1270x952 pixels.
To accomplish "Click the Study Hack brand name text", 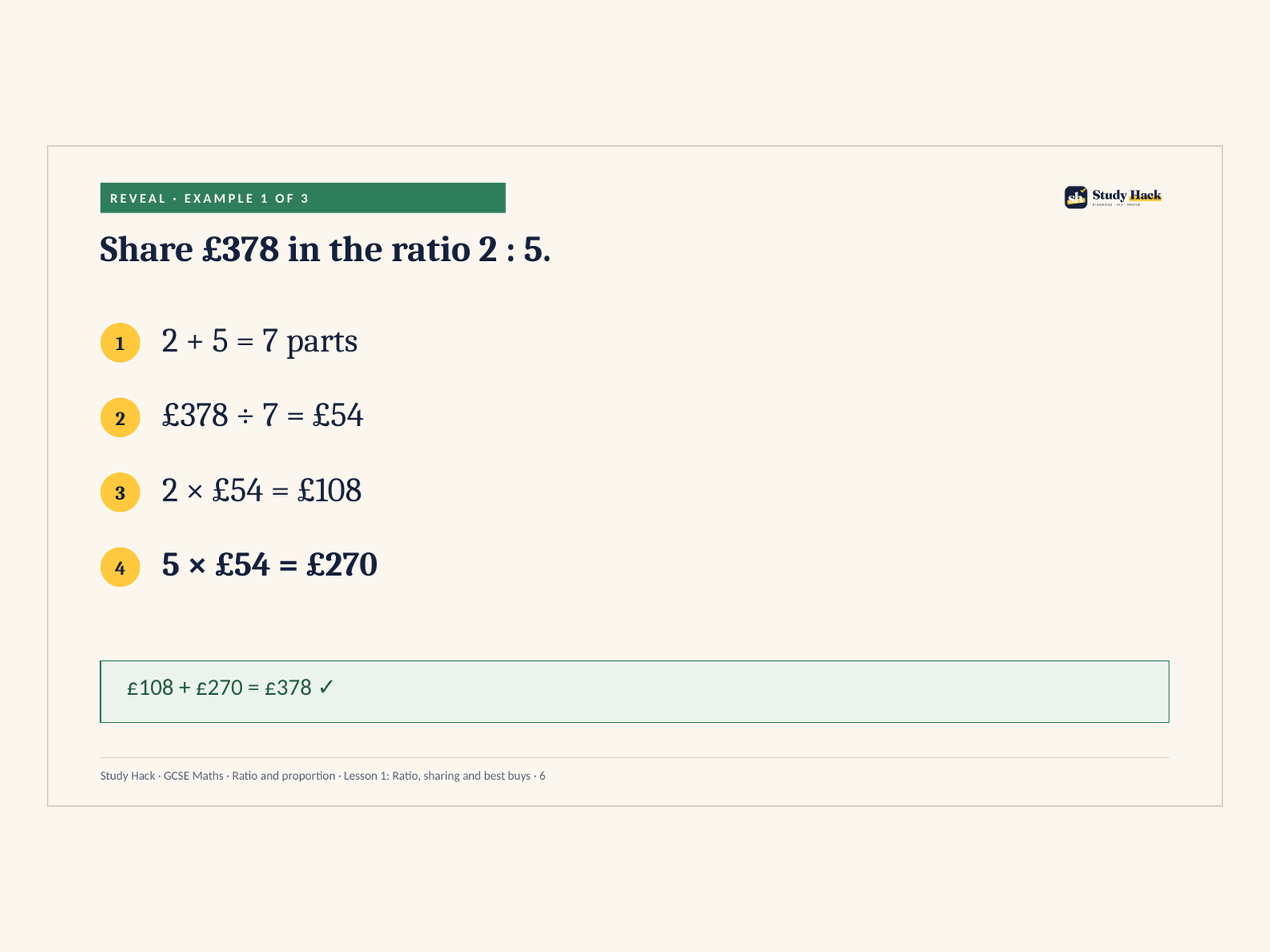I will [1126, 194].
